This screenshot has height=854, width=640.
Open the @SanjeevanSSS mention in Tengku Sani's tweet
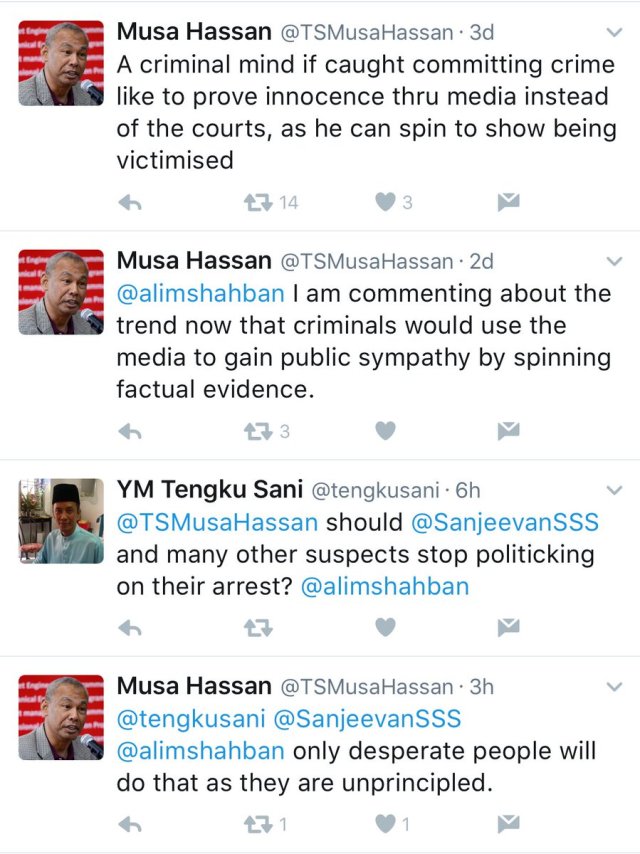pos(505,522)
